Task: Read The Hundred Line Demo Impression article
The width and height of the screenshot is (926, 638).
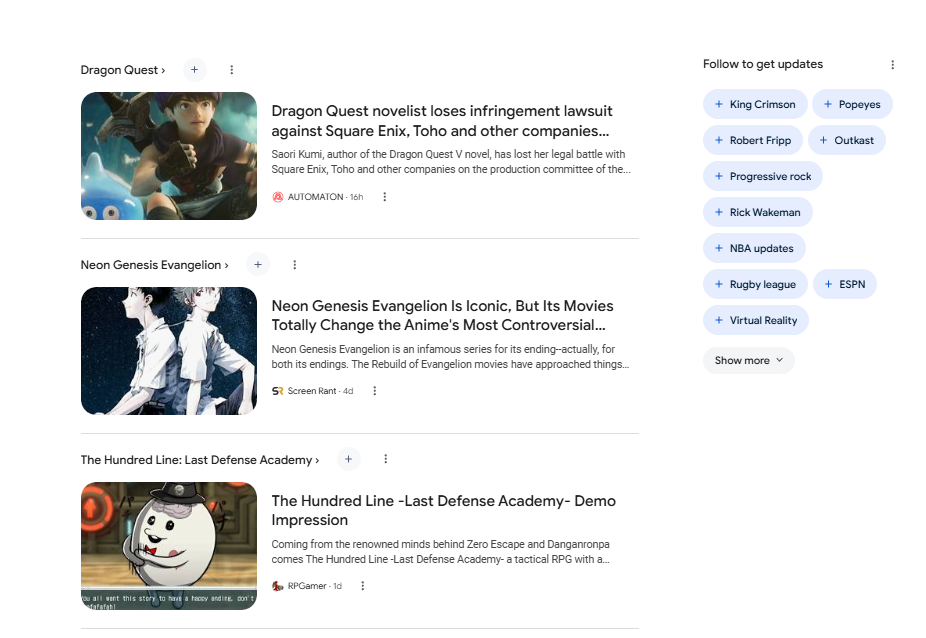Action: click(443, 510)
